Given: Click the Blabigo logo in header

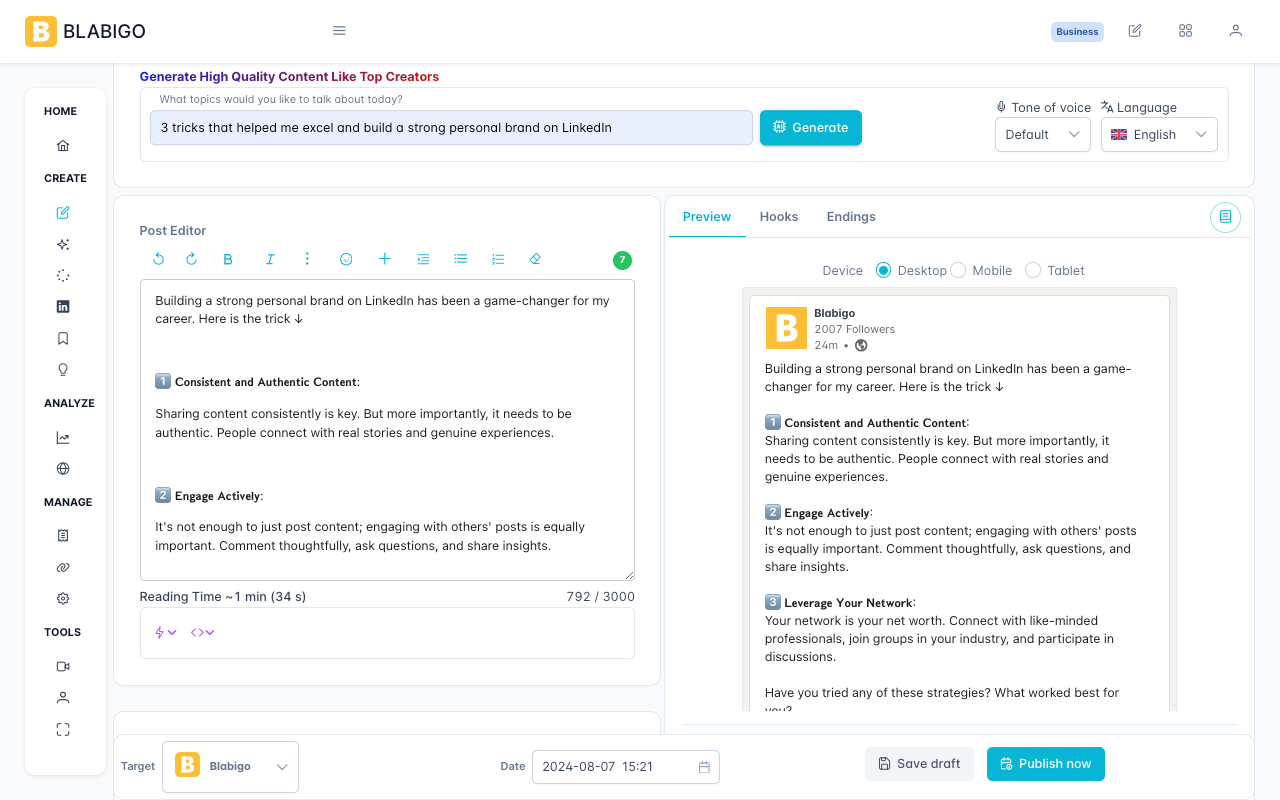Looking at the screenshot, I should [x=86, y=31].
